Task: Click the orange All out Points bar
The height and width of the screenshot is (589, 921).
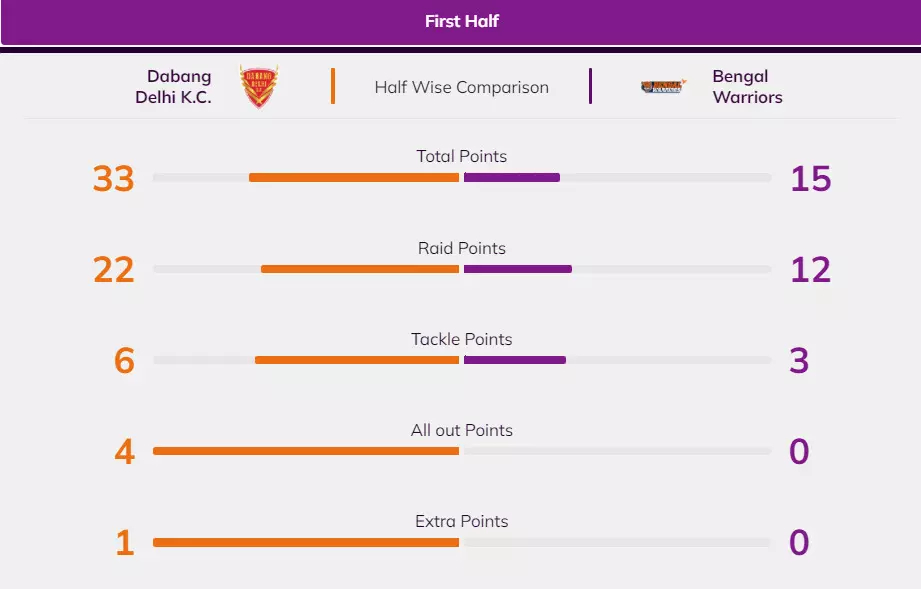Action: [306, 451]
